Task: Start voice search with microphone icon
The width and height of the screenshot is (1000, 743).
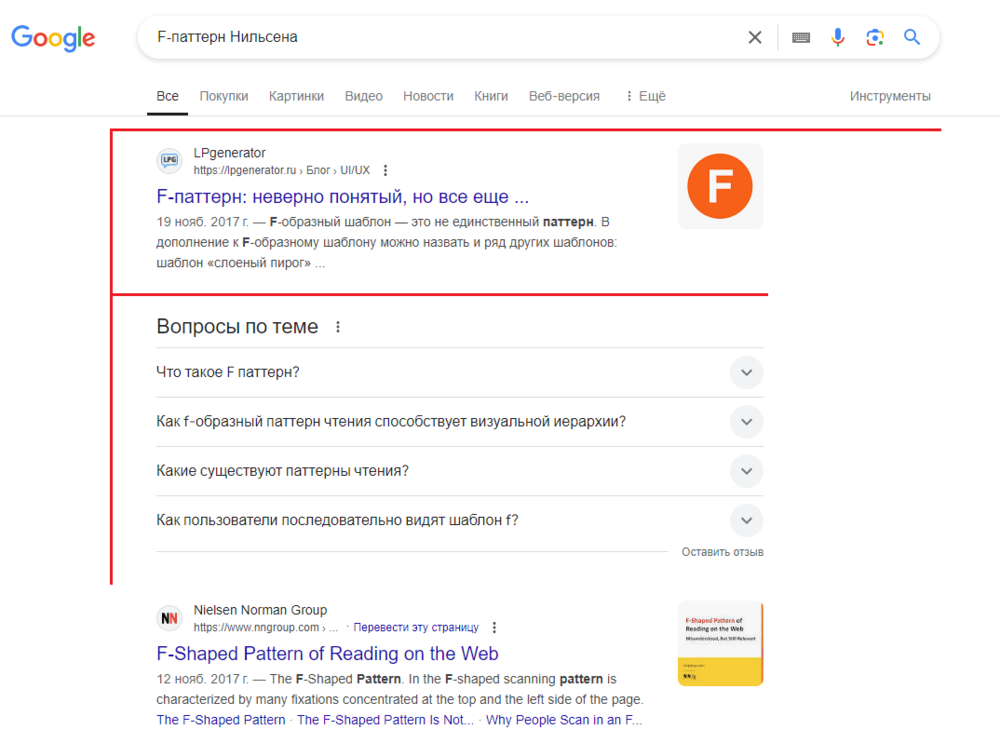Action: [x=837, y=38]
